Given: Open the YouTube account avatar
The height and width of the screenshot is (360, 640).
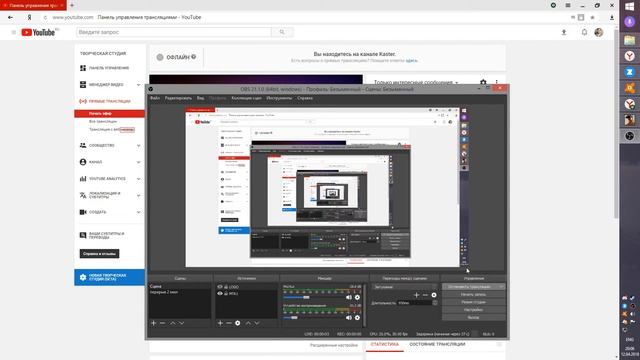Looking at the screenshot, I should (x=599, y=32).
